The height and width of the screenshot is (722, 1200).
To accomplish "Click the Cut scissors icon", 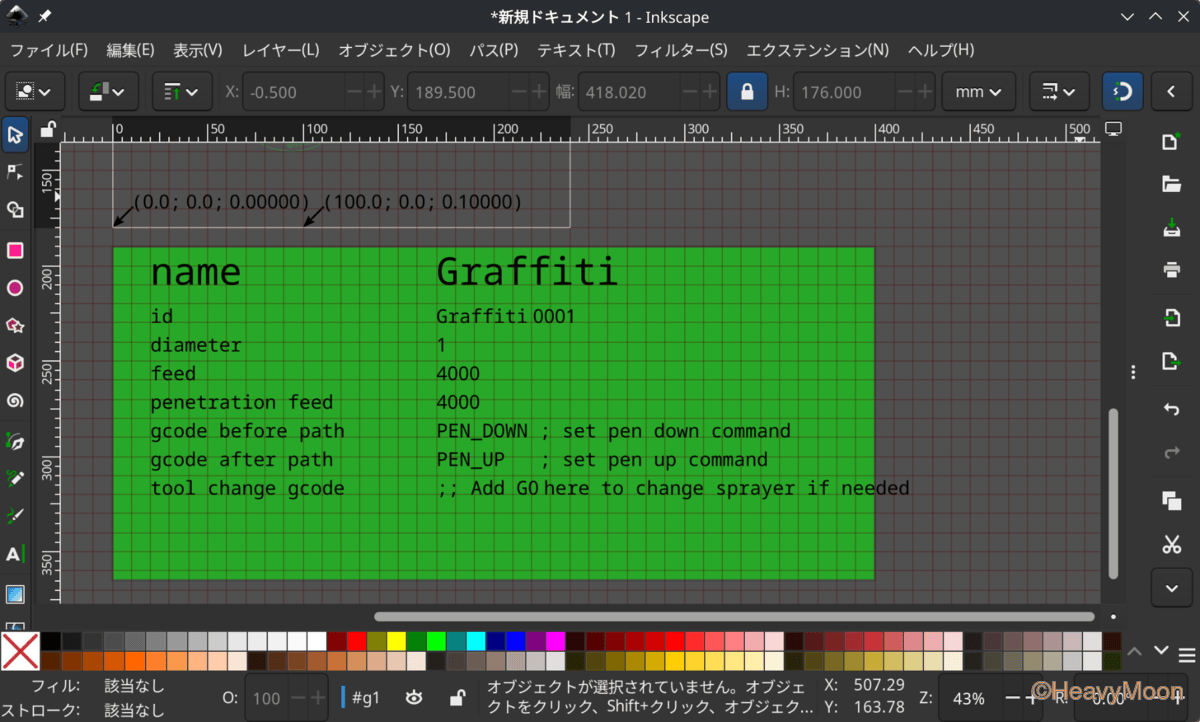I will coord(1171,545).
